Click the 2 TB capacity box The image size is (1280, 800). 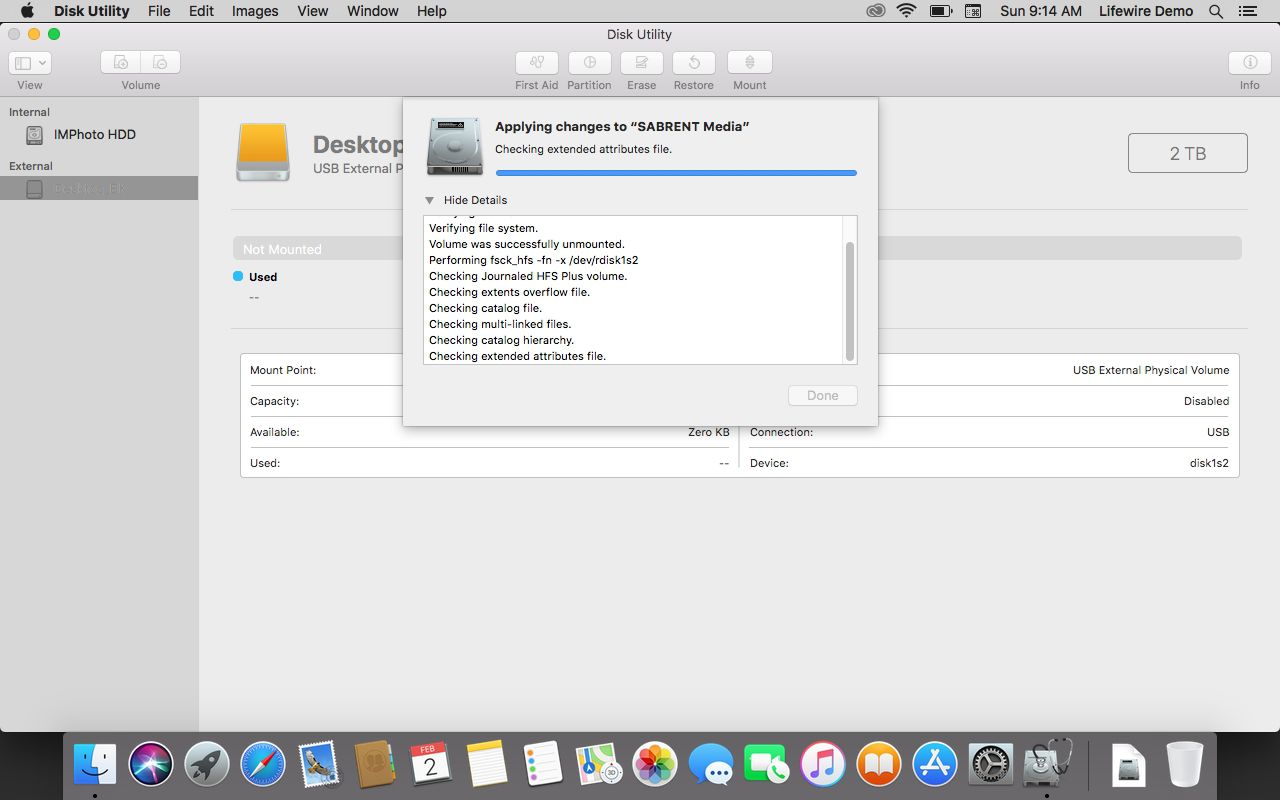point(1187,153)
